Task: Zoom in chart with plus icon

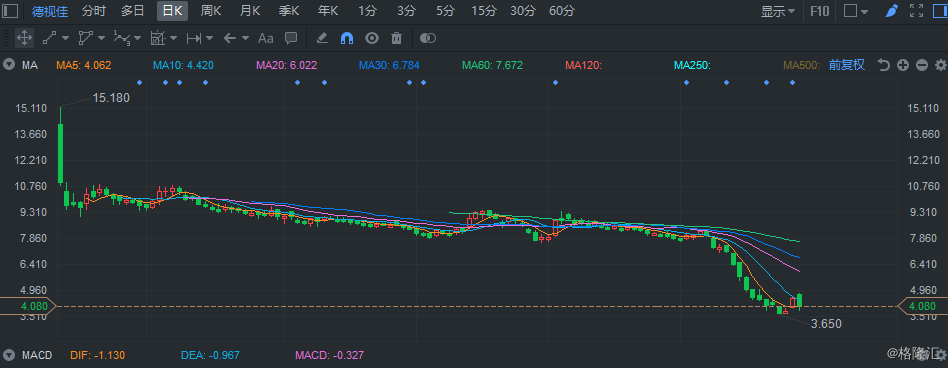Action: tap(903, 65)
